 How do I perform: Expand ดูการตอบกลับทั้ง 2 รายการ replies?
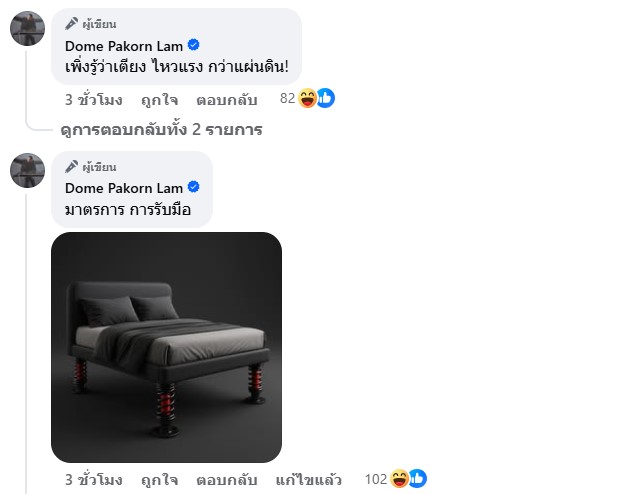(161, 130)
